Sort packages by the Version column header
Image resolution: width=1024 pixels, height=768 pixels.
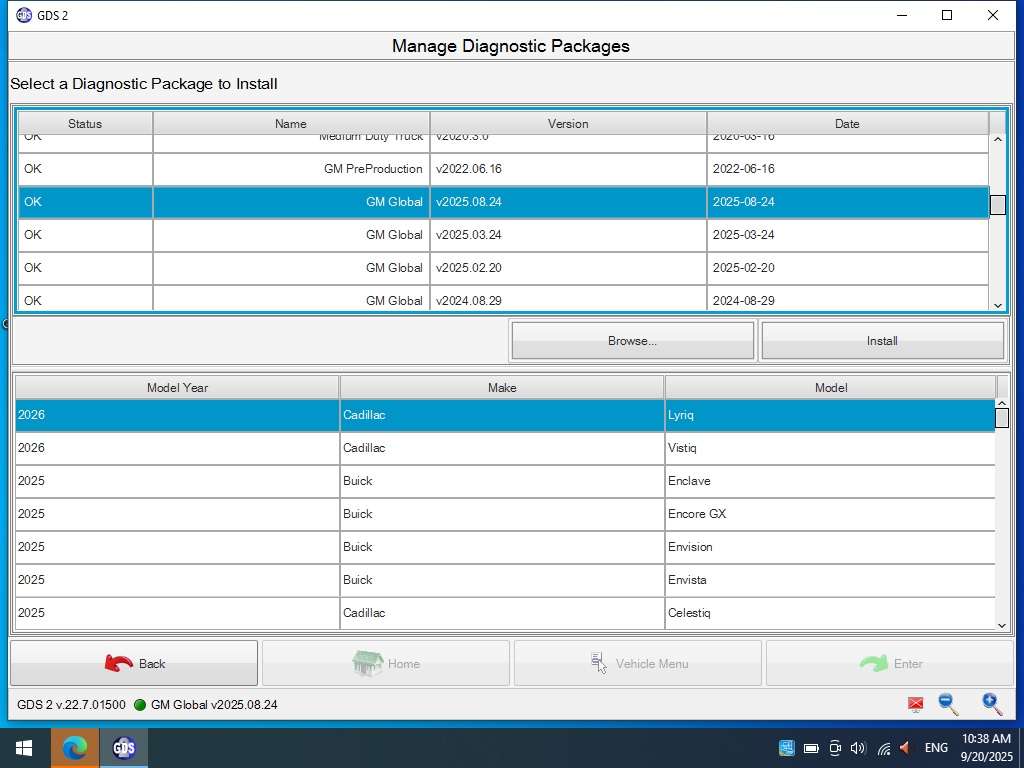568,124
